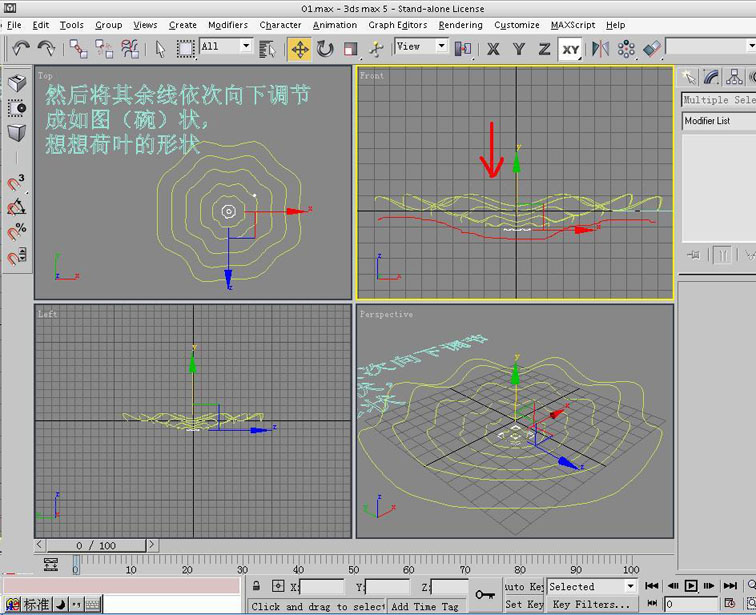This screenshot has height=615, width=756.
Task: Click the time slider right arrow
Action: (152, 545)
